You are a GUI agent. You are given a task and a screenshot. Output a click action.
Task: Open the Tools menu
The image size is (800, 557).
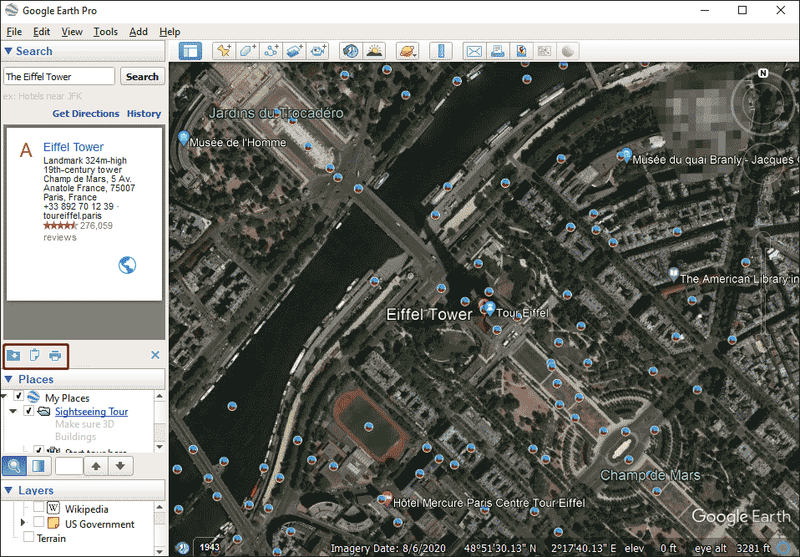106,32
